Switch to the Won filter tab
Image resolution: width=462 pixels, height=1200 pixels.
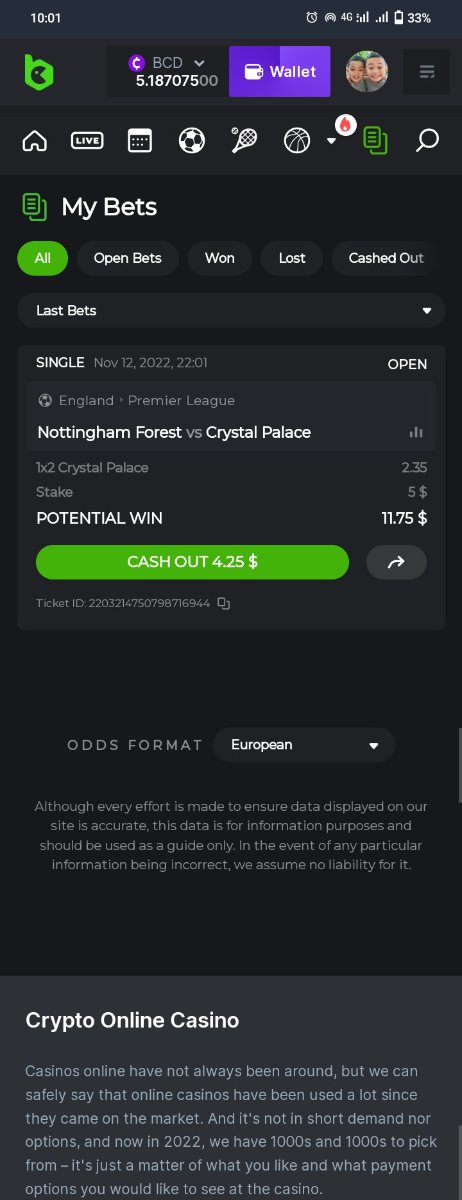point(220,258)
